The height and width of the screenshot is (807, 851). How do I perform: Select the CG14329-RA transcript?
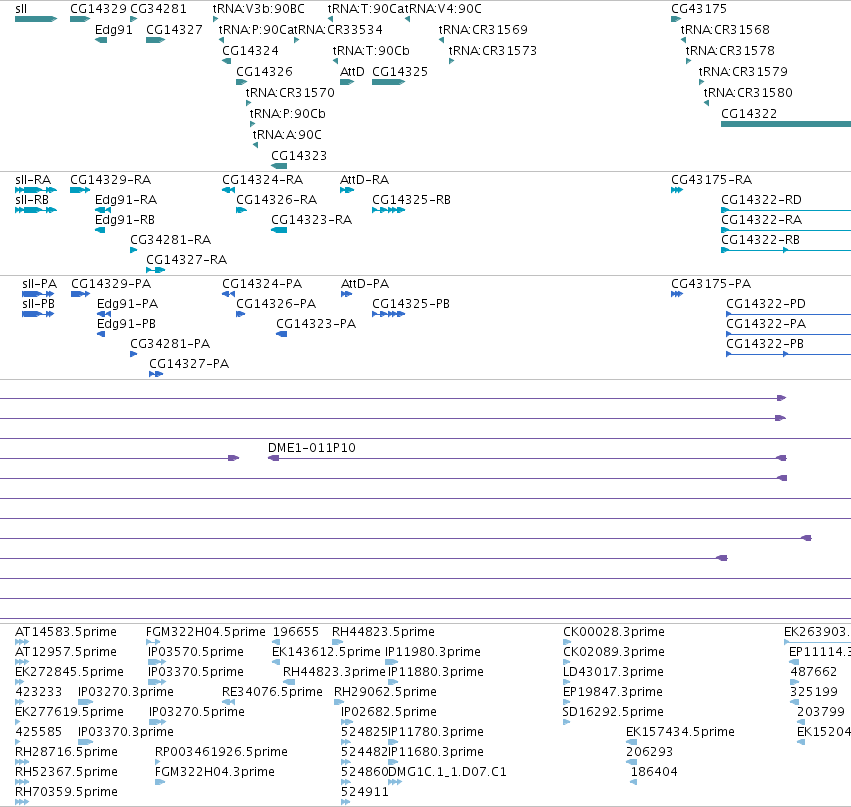(80, 190)
